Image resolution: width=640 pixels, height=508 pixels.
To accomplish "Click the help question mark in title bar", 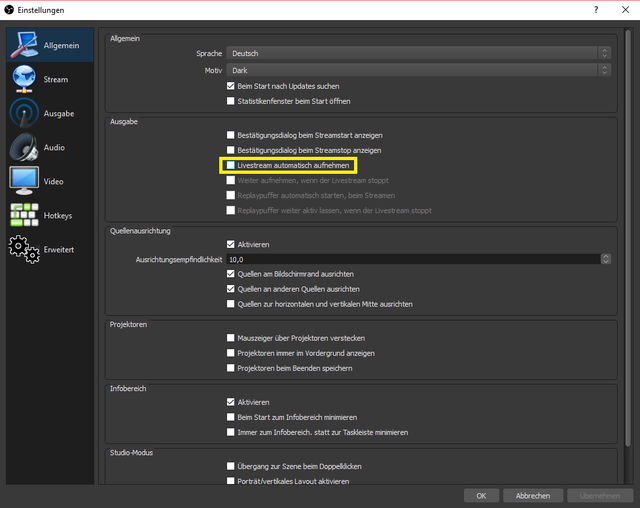I will pos(596,10).
